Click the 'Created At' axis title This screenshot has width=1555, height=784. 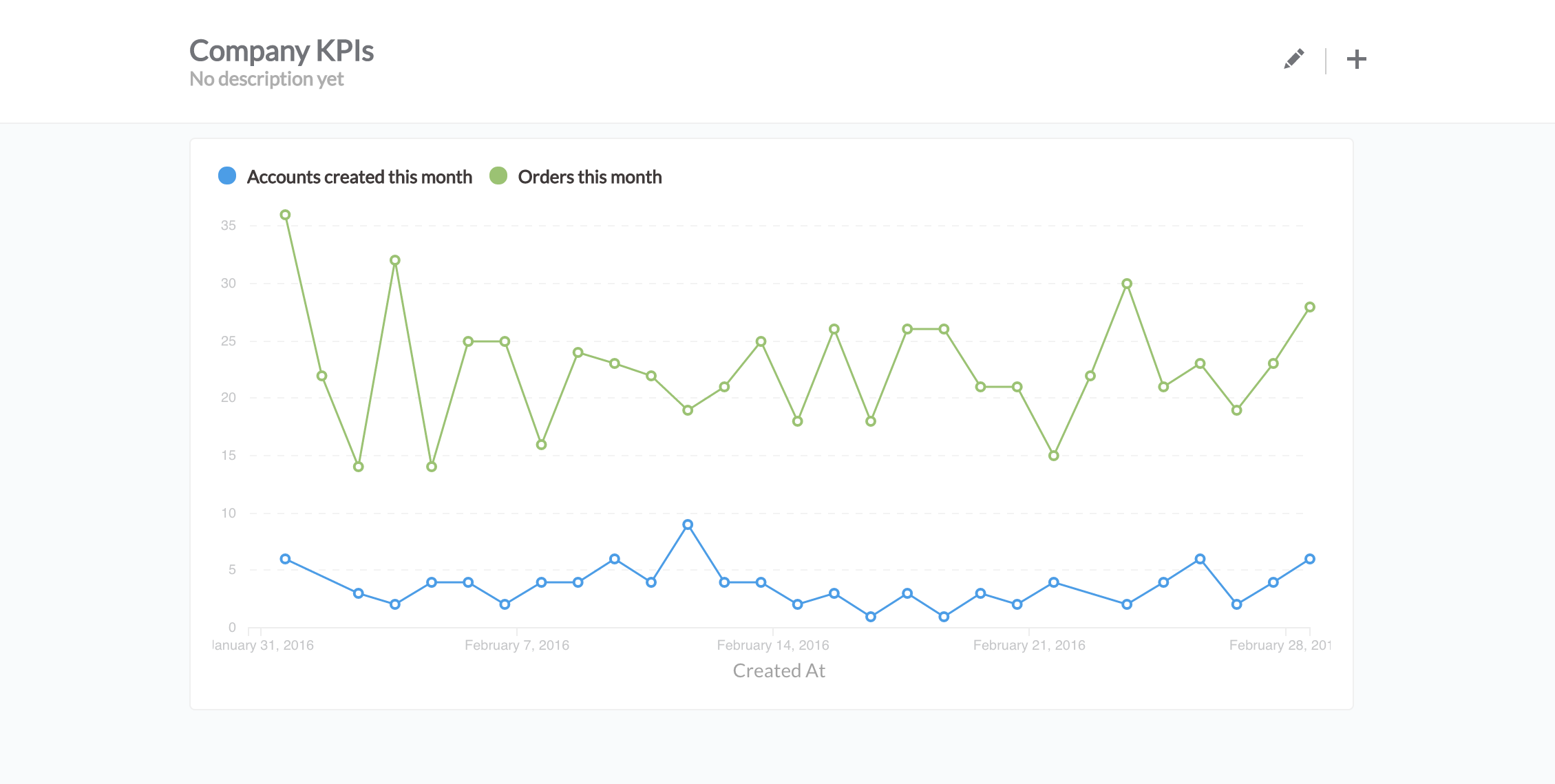click(x=779, y=670)
